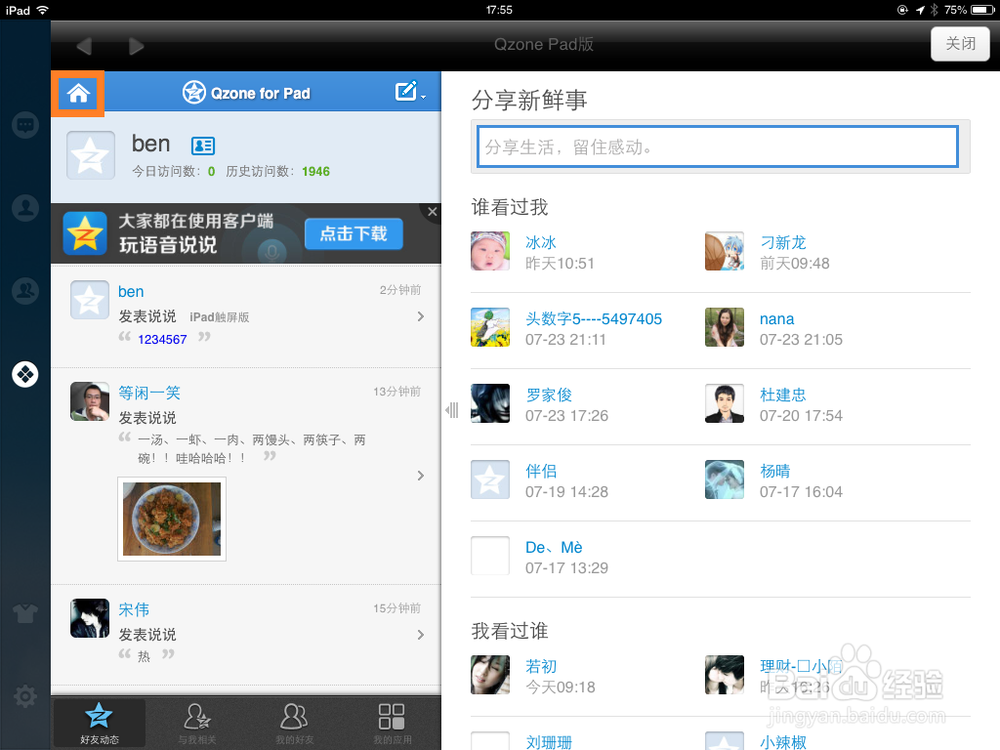Dismiss the voice message ad banner
This screenshot has width=1000, height=750.
432,212
